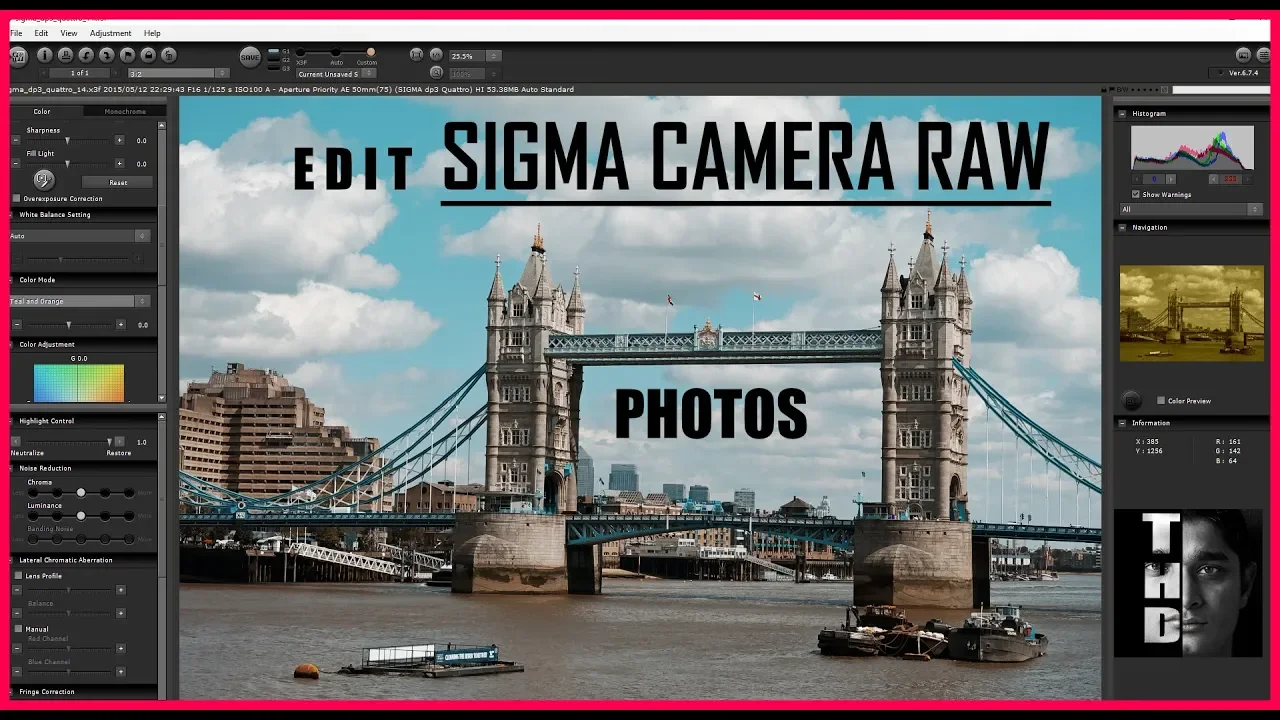Image resolution: width=1280 pixels, height=720 pixels.
Task: Open the Help menu
Action: point(152,33)
